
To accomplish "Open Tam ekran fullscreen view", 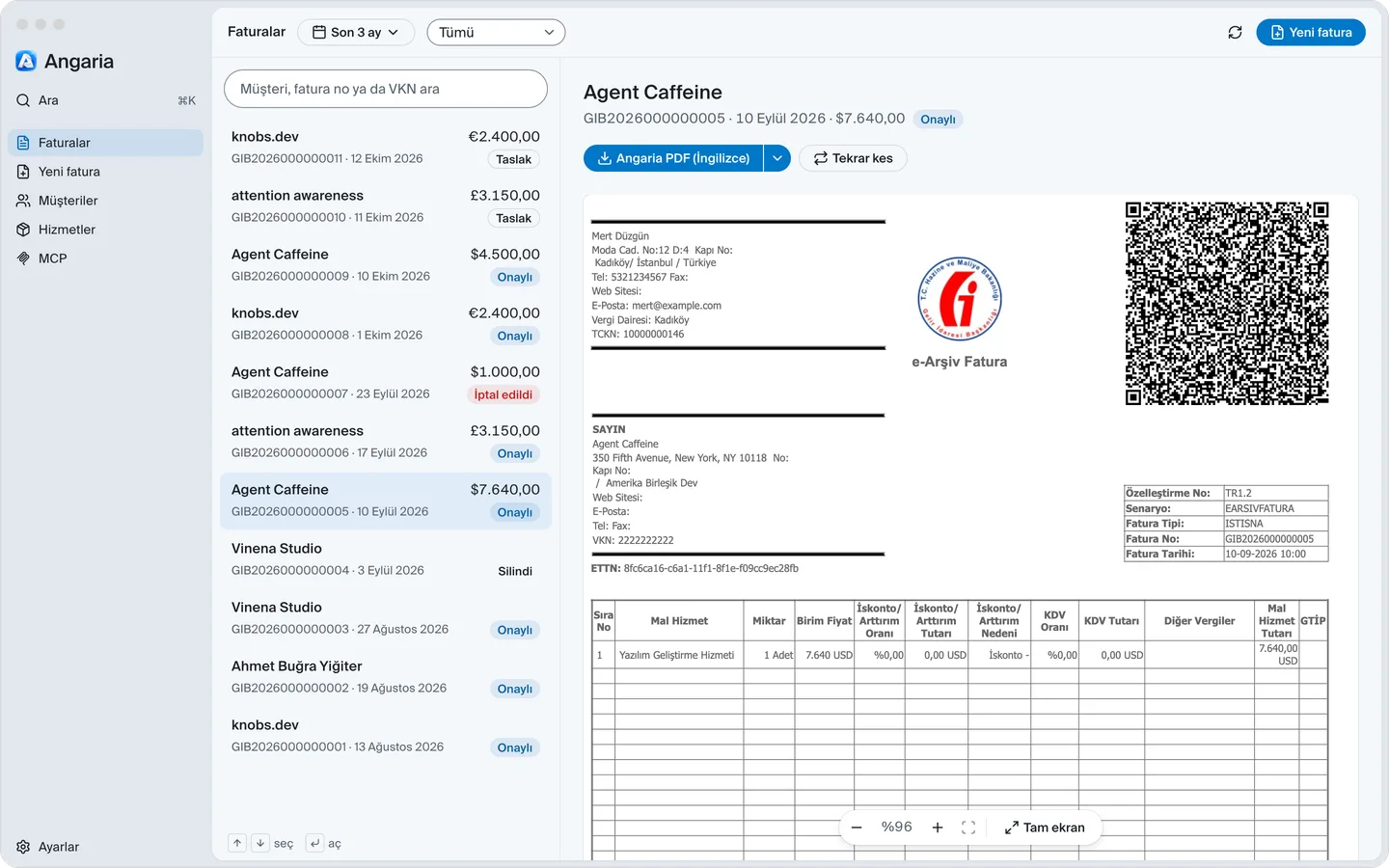I will pos(1045,827).
